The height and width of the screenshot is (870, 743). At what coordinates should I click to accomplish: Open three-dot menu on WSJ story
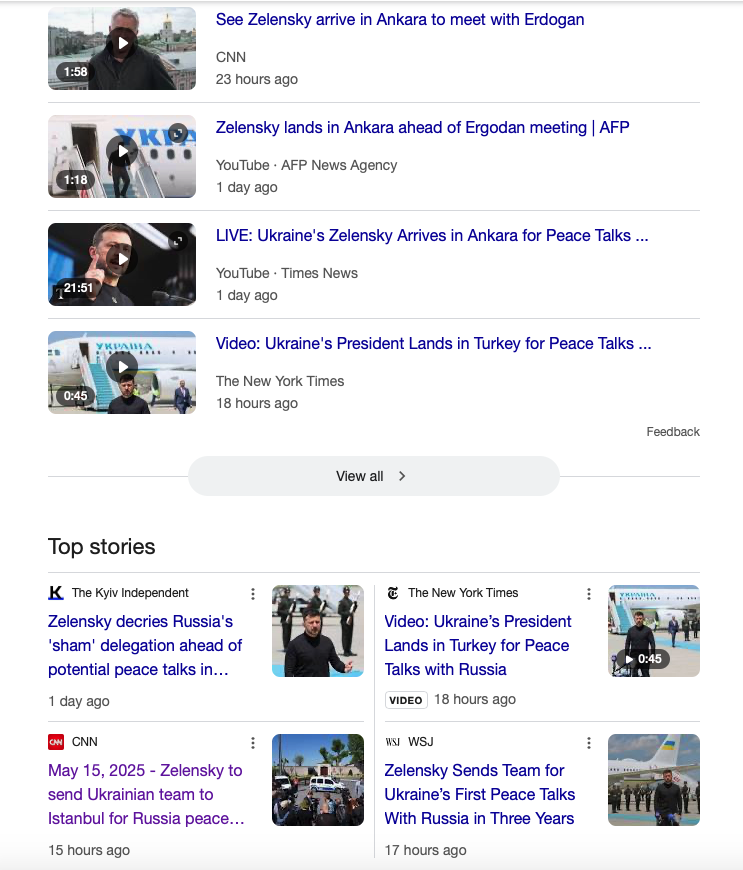(x=589, y=743)
